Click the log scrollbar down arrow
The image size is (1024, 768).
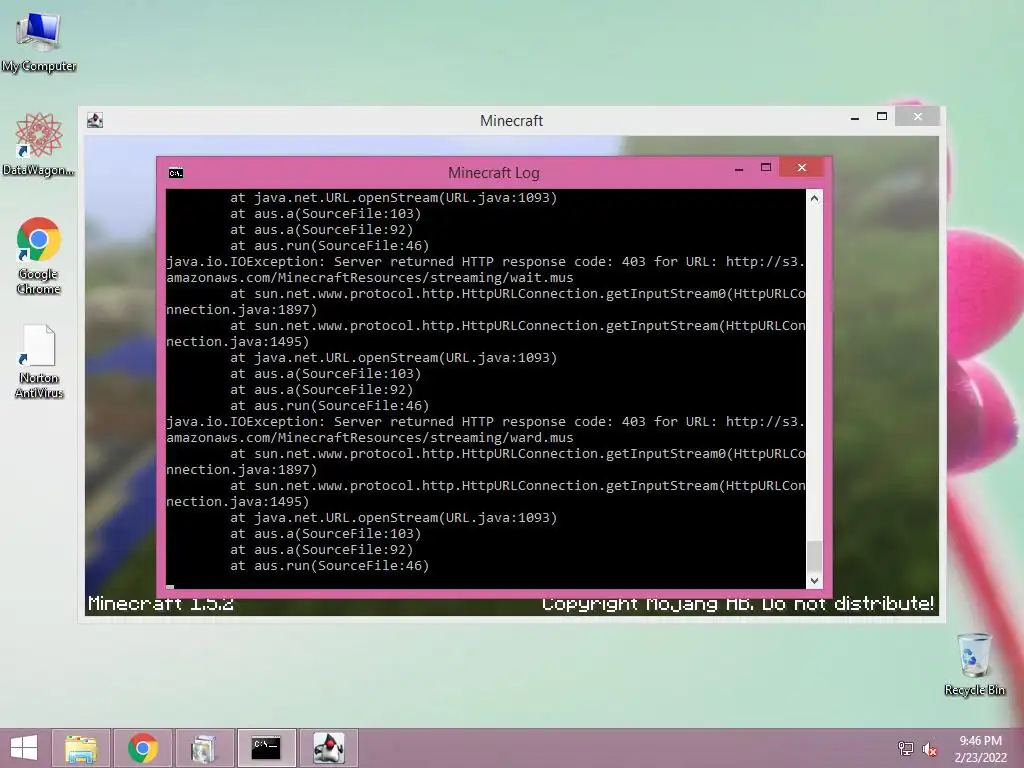click(814, 581)
